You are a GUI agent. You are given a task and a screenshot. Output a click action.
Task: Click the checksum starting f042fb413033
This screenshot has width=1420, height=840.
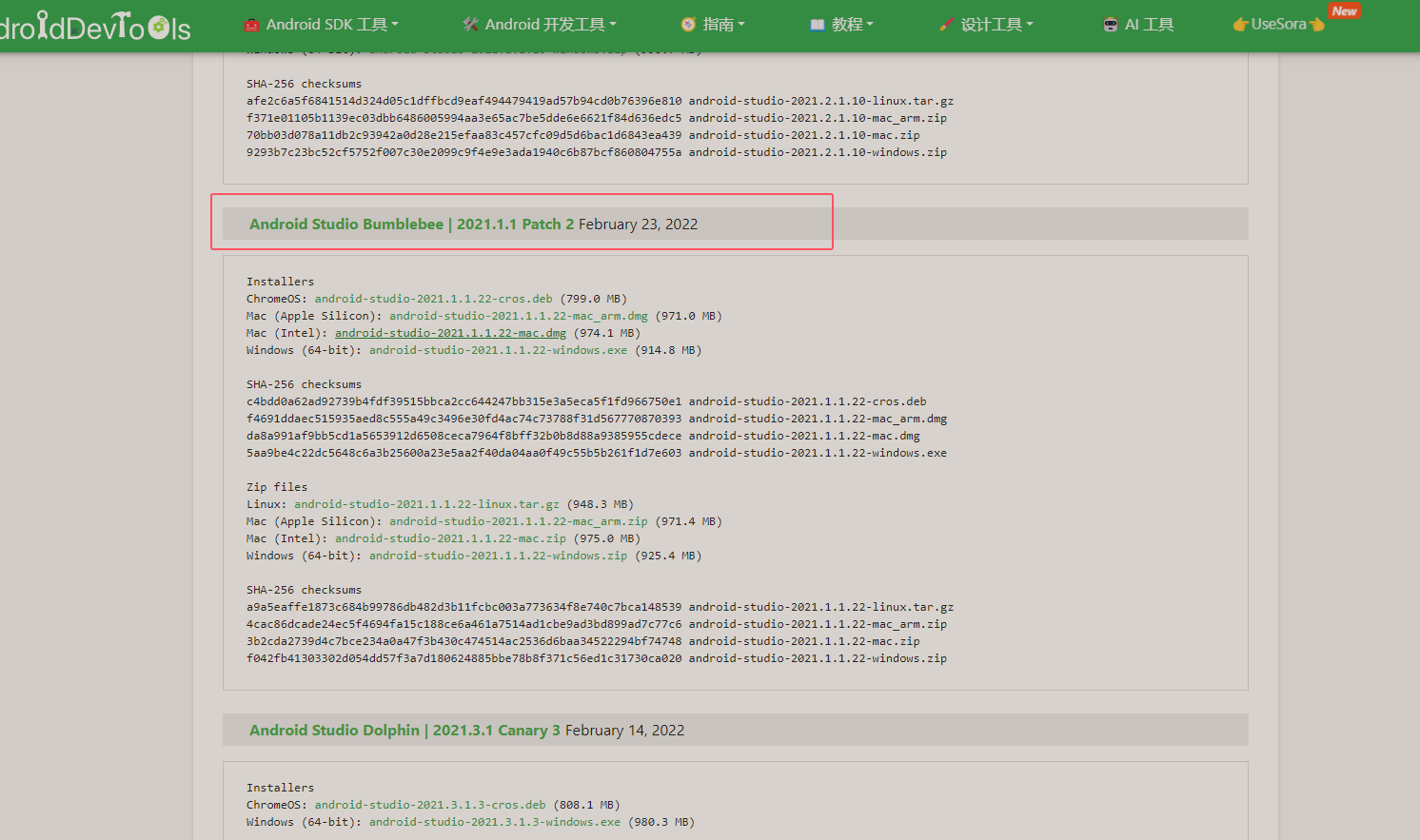point(464,658)
